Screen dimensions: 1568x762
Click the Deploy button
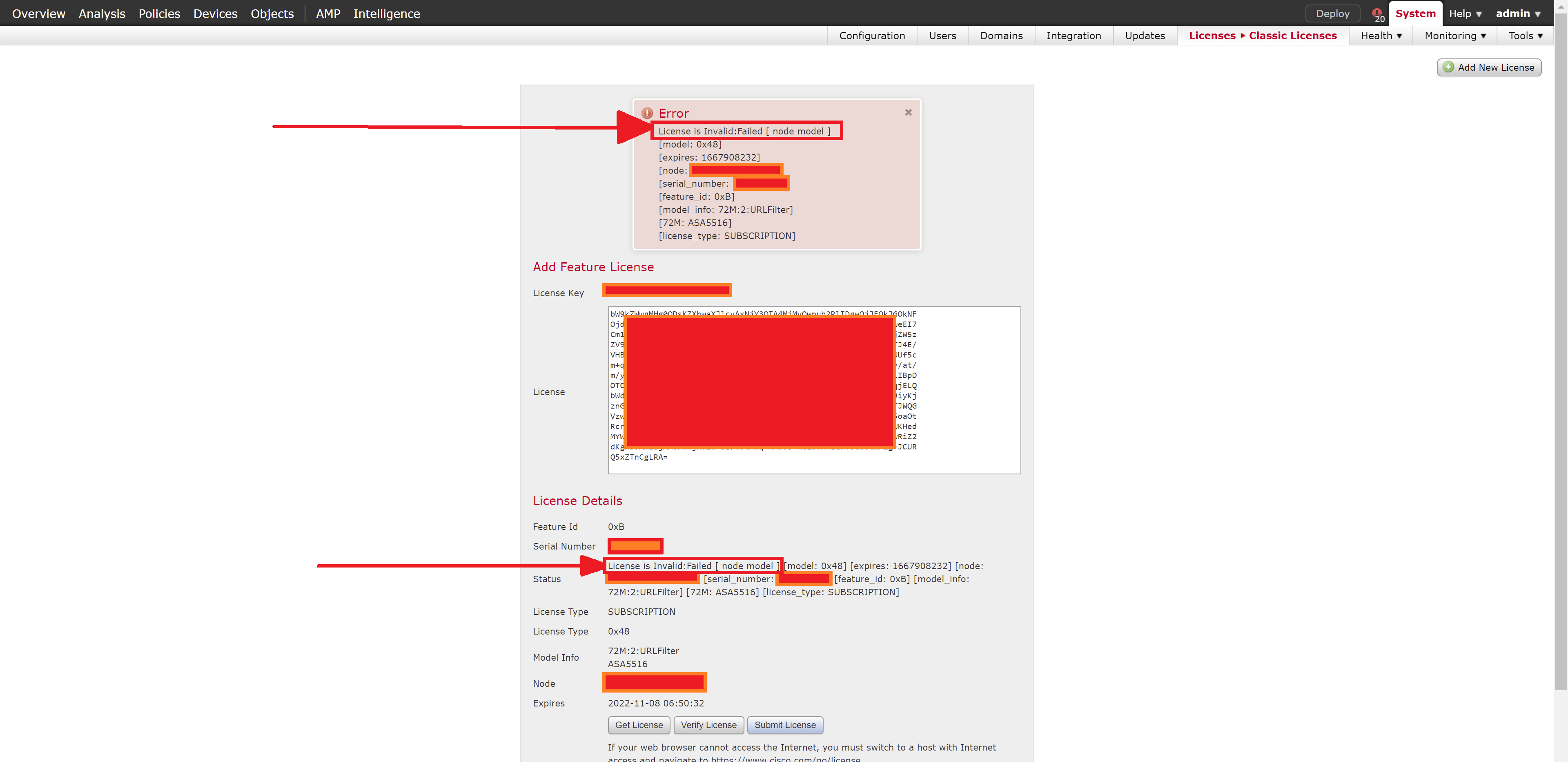(1332, 13)
